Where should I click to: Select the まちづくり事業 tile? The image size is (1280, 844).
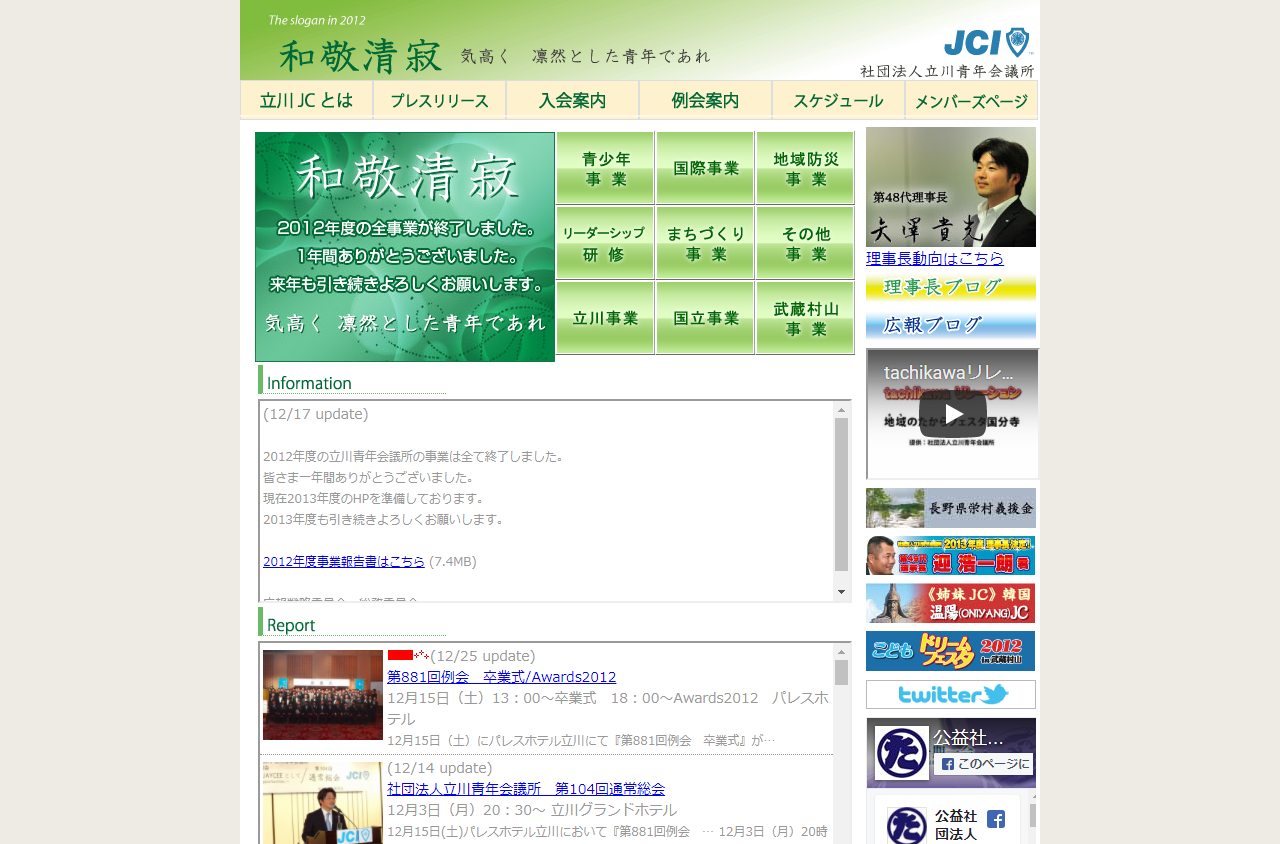[705, 243]
